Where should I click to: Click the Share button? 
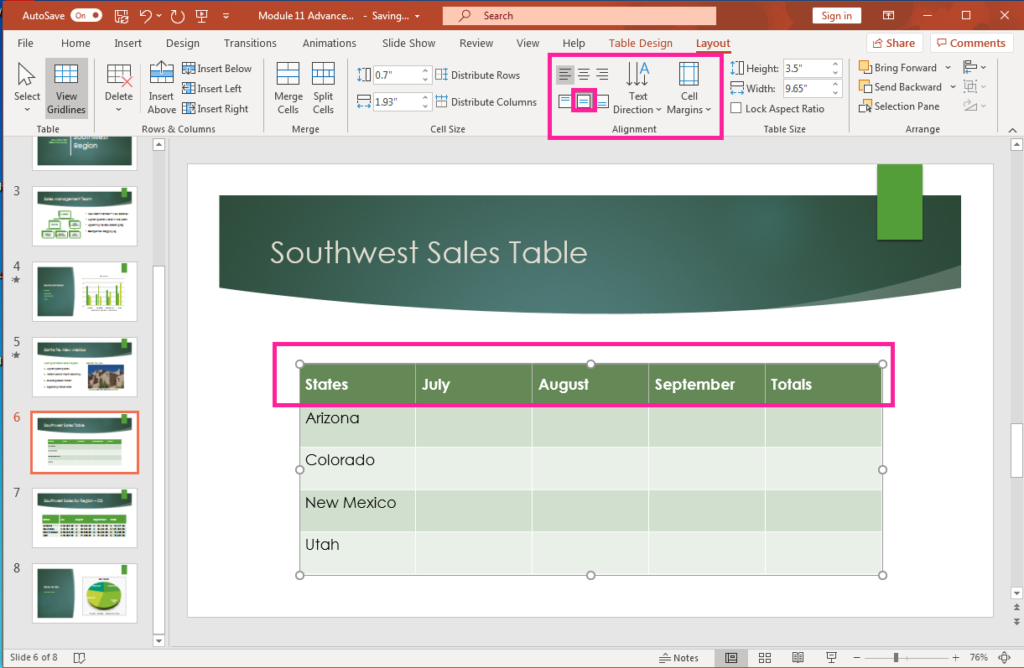point(893,42)
